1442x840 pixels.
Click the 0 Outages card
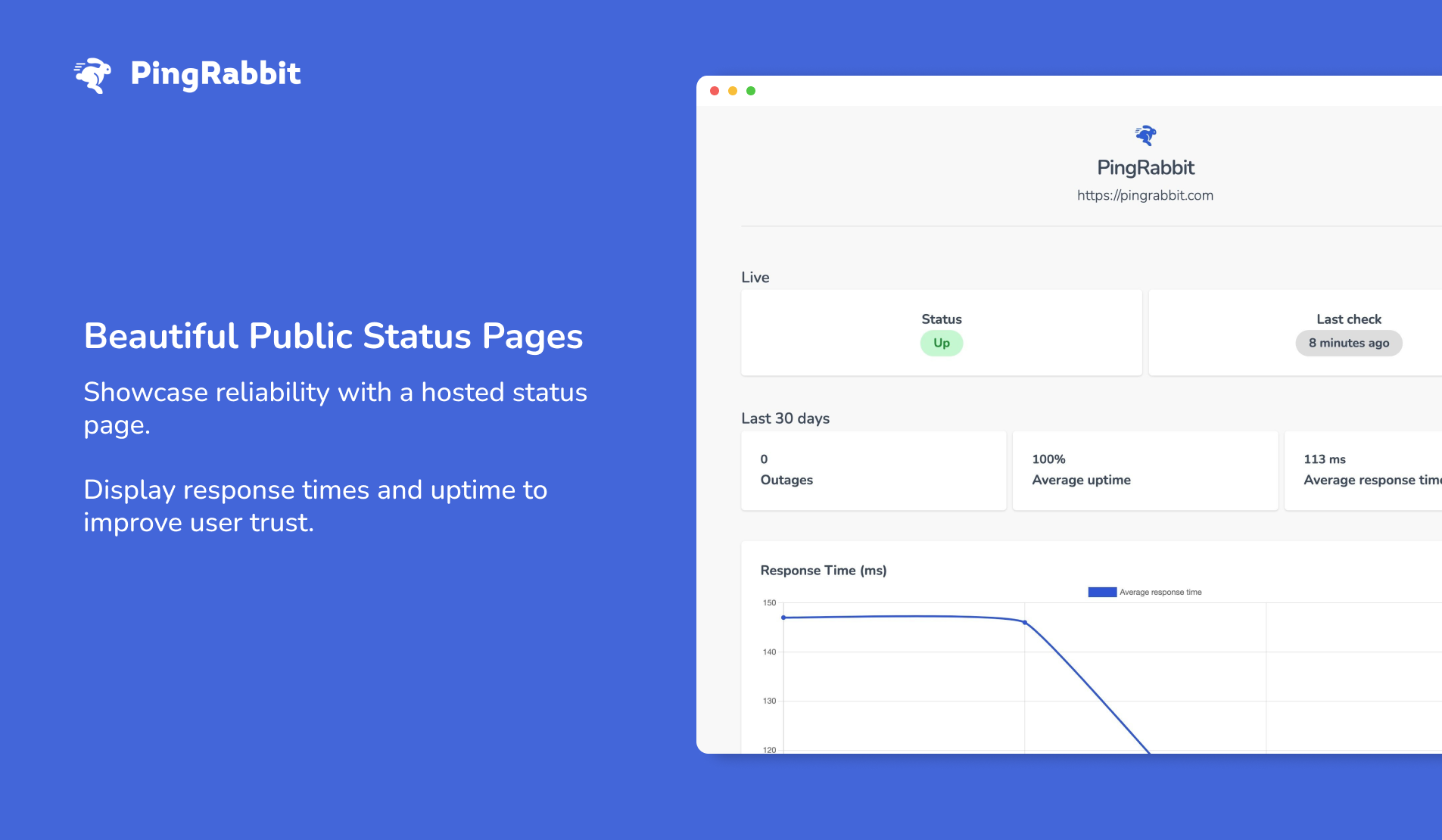[874, 471]
